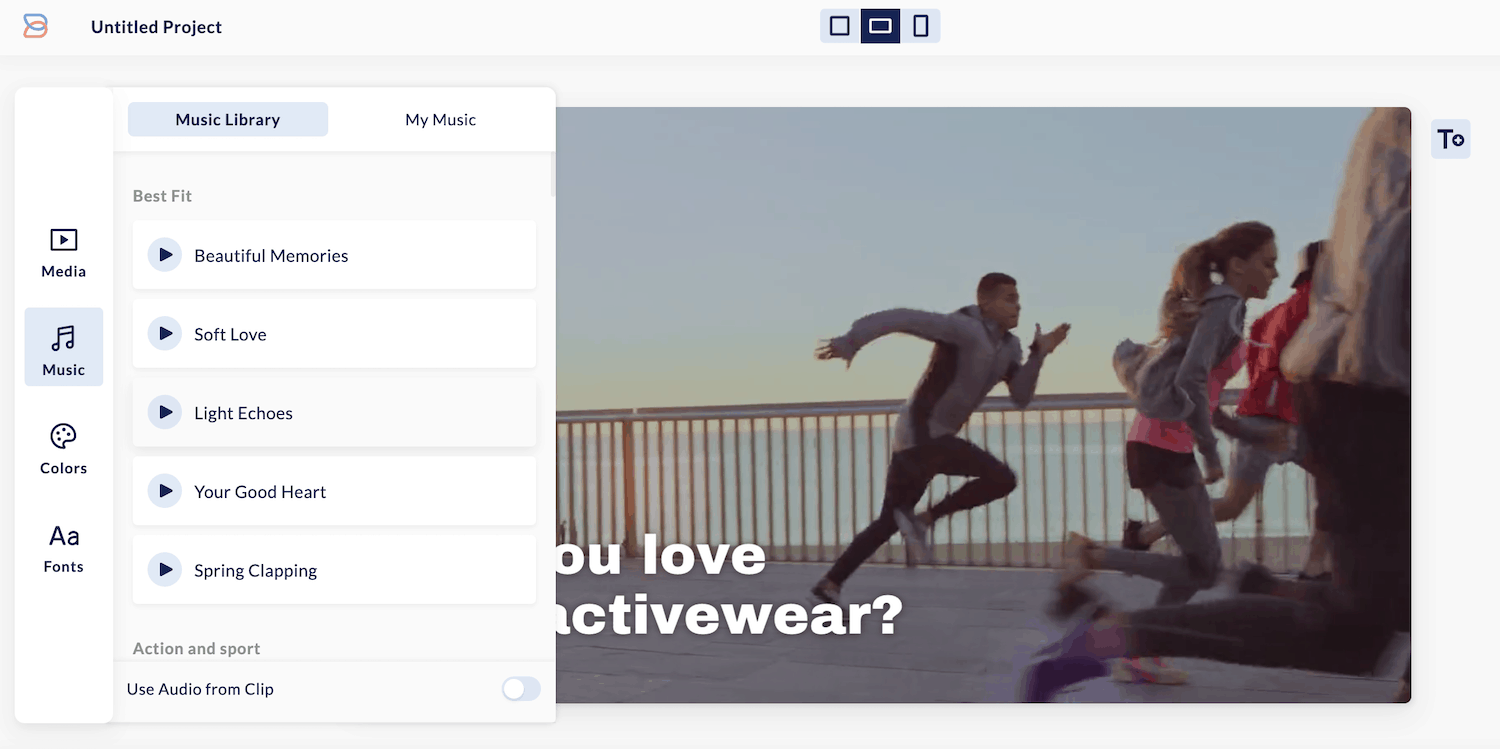Play the Light Echoes track preview
The image size is (1500, 749).
(165, 413)
